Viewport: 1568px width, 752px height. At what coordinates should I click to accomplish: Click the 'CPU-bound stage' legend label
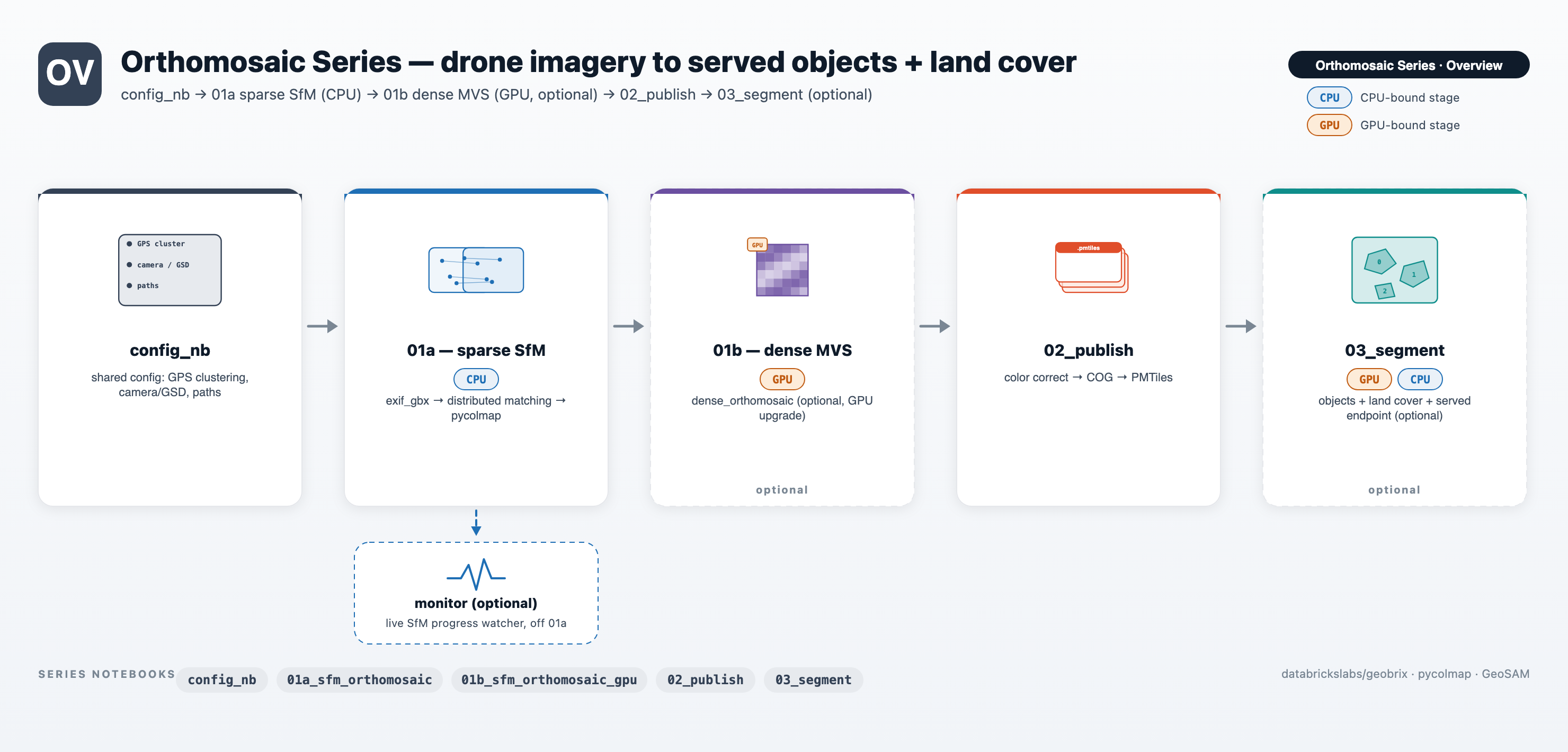click(1410, 97)
